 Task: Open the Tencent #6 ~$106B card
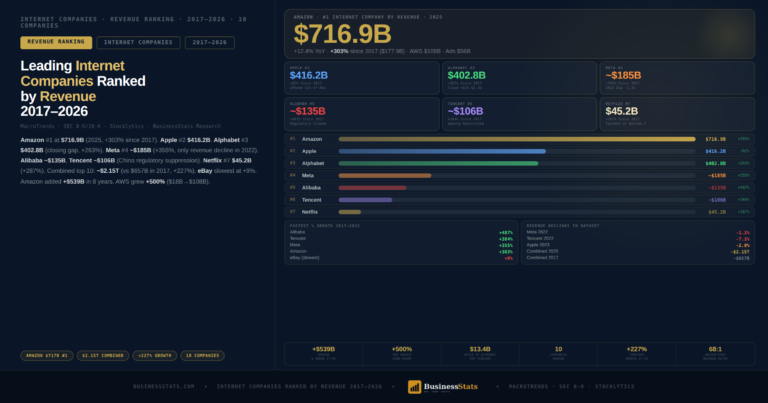520,114
